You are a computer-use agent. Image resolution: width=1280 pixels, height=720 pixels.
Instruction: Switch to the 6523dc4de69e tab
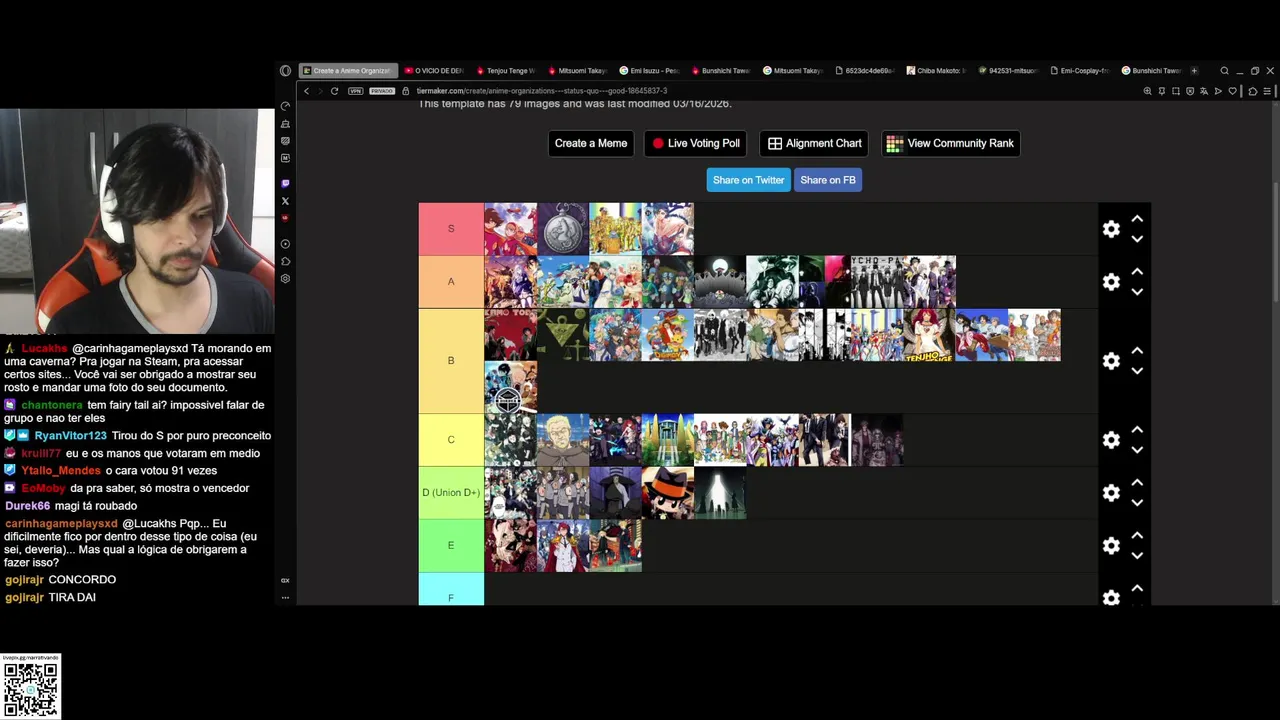[x=865, y=71]
